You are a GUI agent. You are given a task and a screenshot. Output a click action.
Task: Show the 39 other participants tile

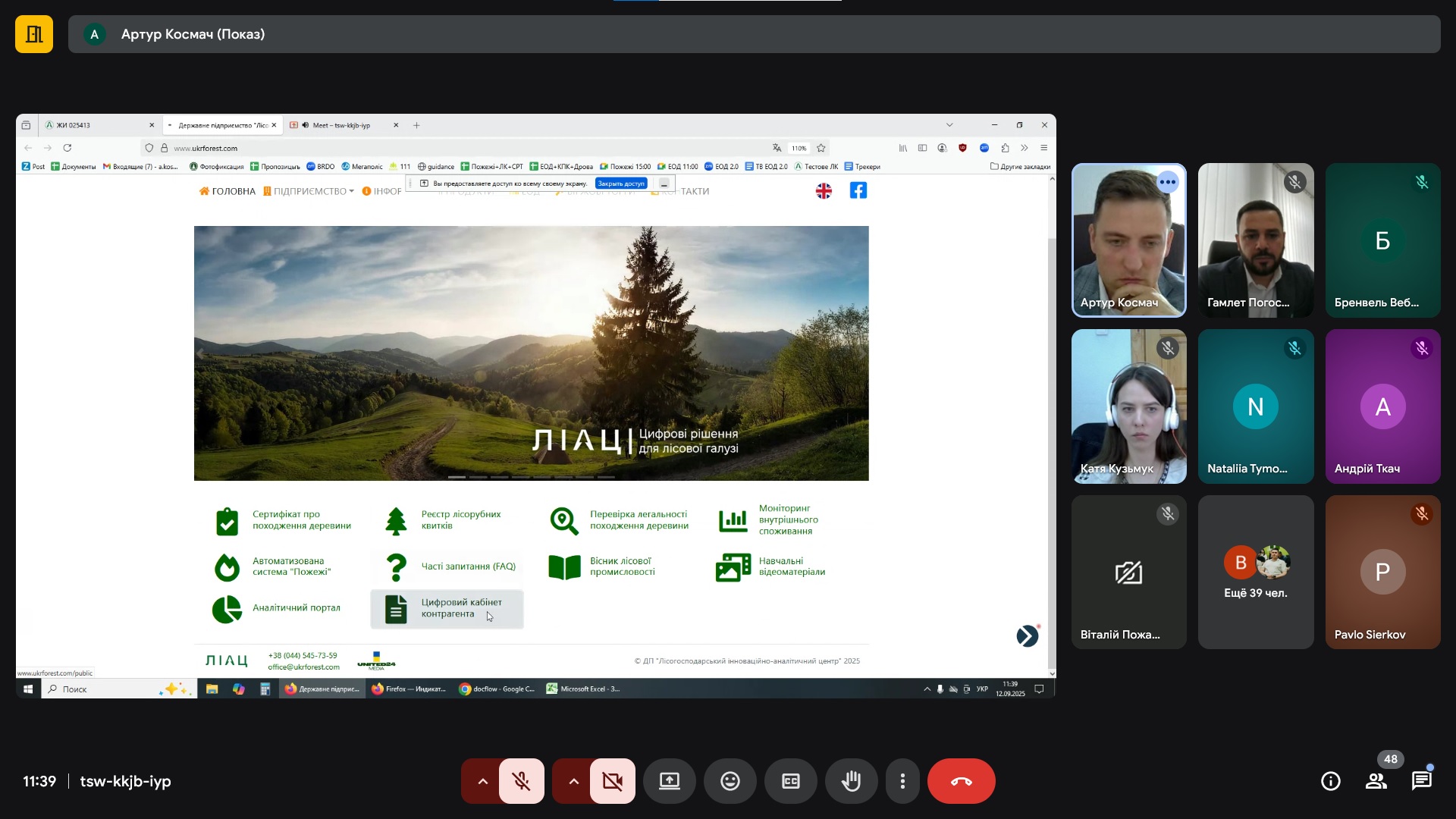(1255, 573)
